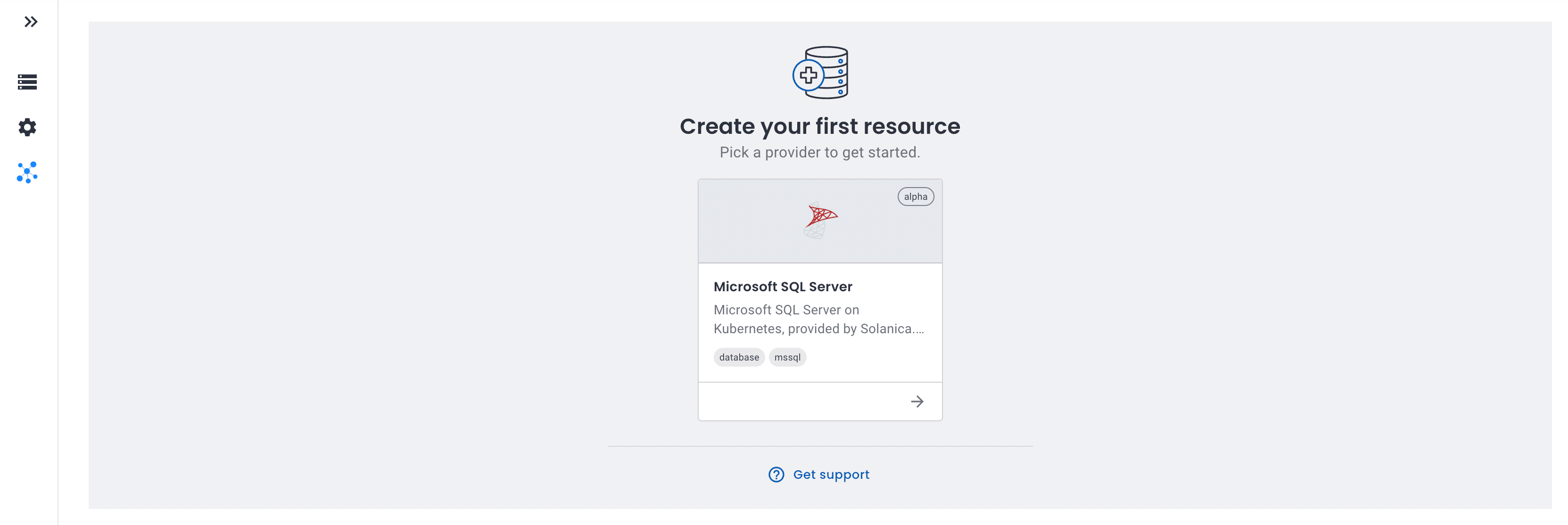This screenshot has width=1568, height=525.
Task: Click the alpha badge on provider card
Action: click(916, 197)
